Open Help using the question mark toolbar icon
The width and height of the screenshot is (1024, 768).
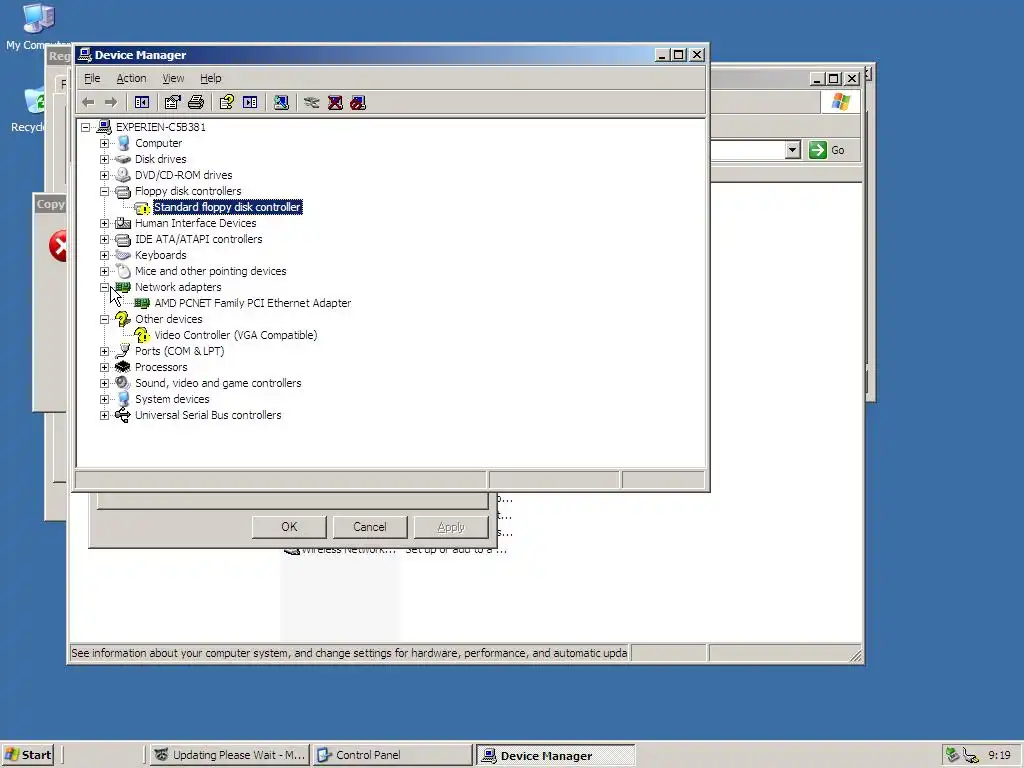[x=227, y=103]
